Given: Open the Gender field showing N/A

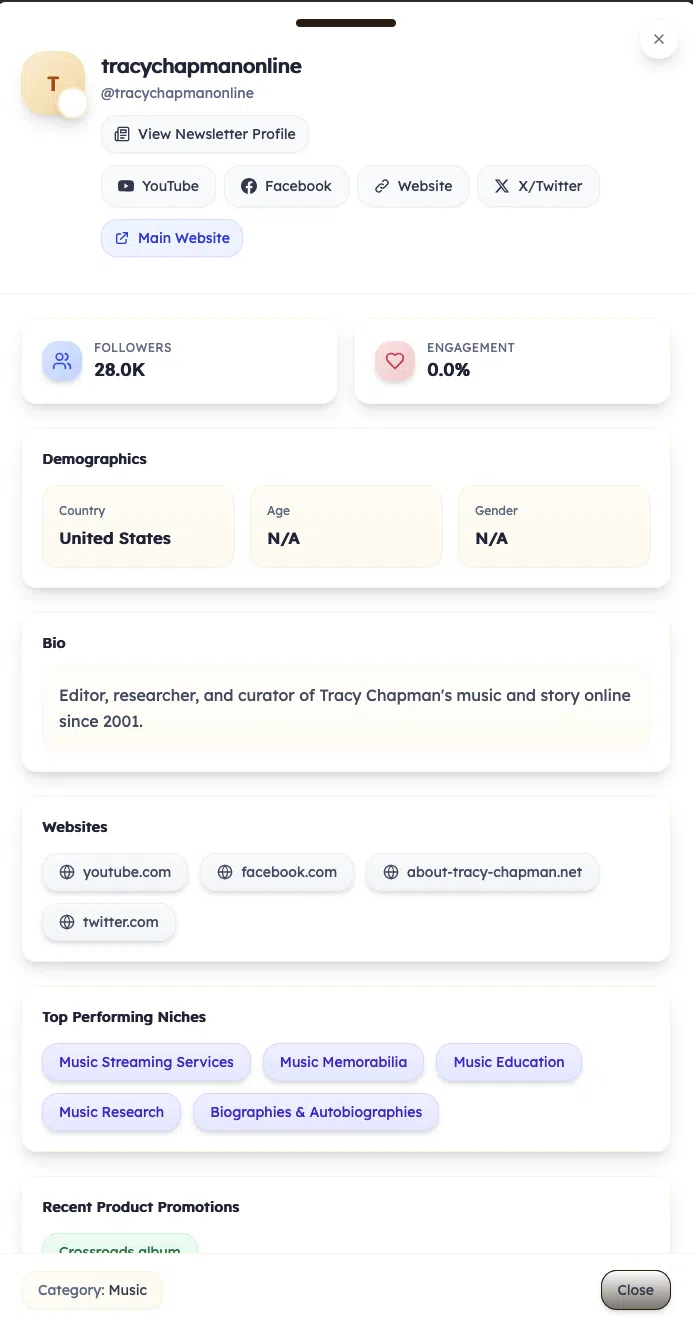Looking at the screenshot, I should (x=554, y=526).
